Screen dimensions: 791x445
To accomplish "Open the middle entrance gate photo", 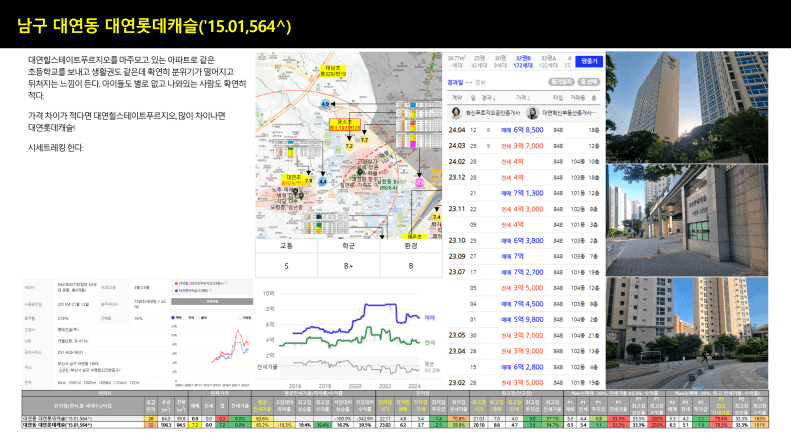I will (687, 220).
